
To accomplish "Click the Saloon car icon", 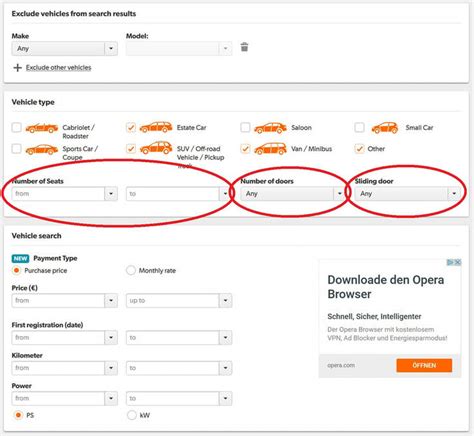I will (270, 128).
